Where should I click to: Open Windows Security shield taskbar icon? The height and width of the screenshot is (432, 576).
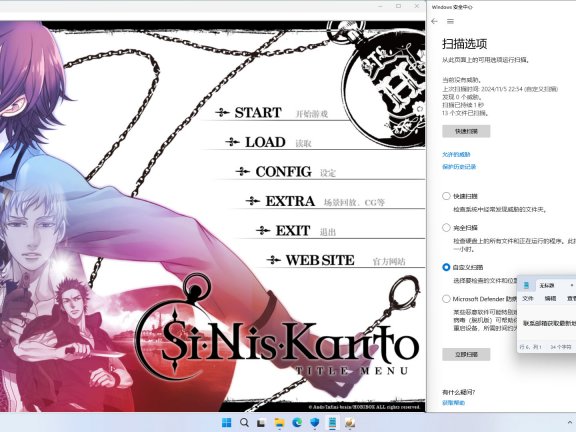314,422
